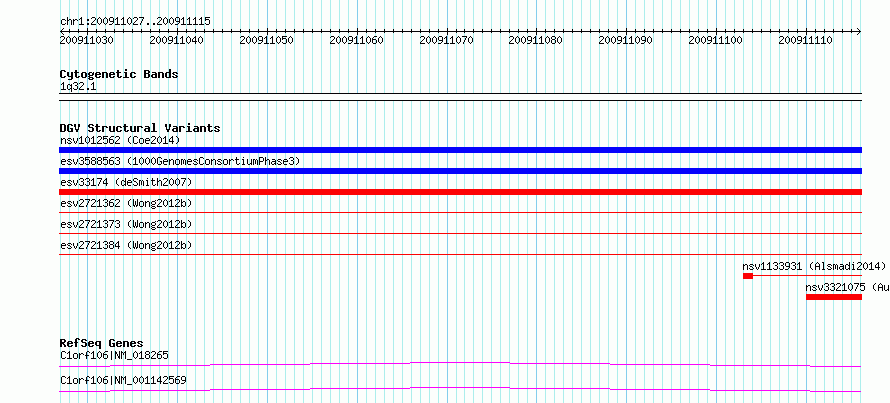890x403 pixels.
Task: Click ruler position 200911110
Action: click(805, 40)
